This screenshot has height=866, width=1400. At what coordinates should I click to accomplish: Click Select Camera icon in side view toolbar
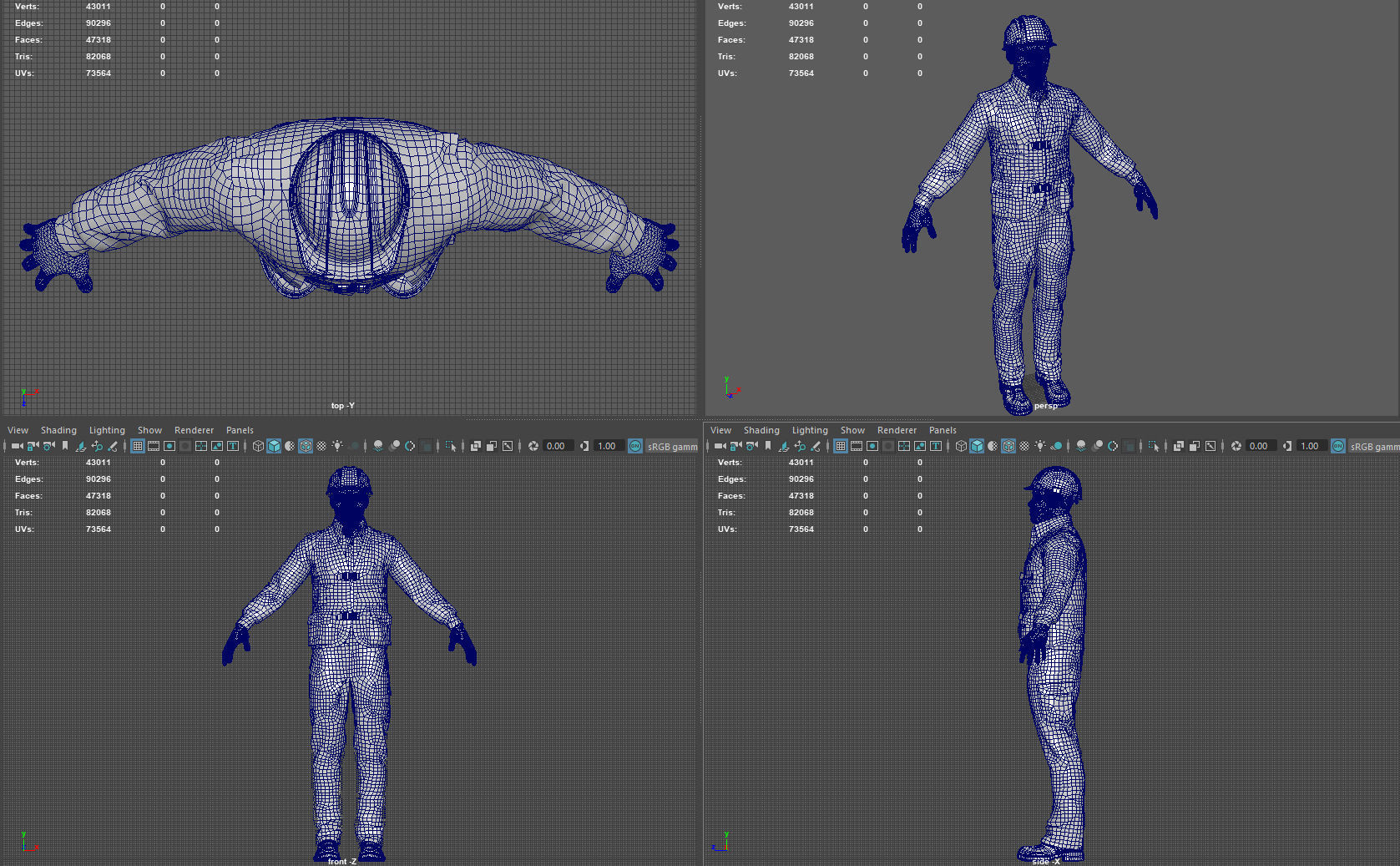point(720,446)
